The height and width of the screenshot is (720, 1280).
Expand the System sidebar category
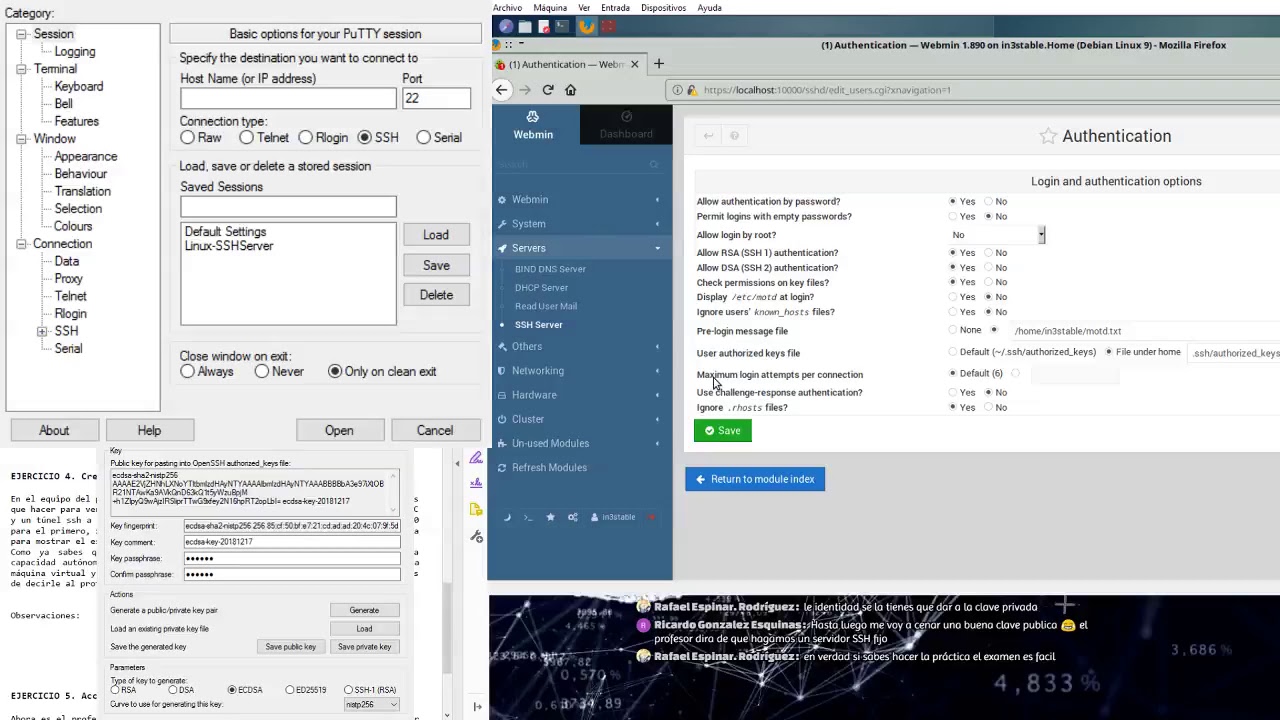(x=580, y=224)
